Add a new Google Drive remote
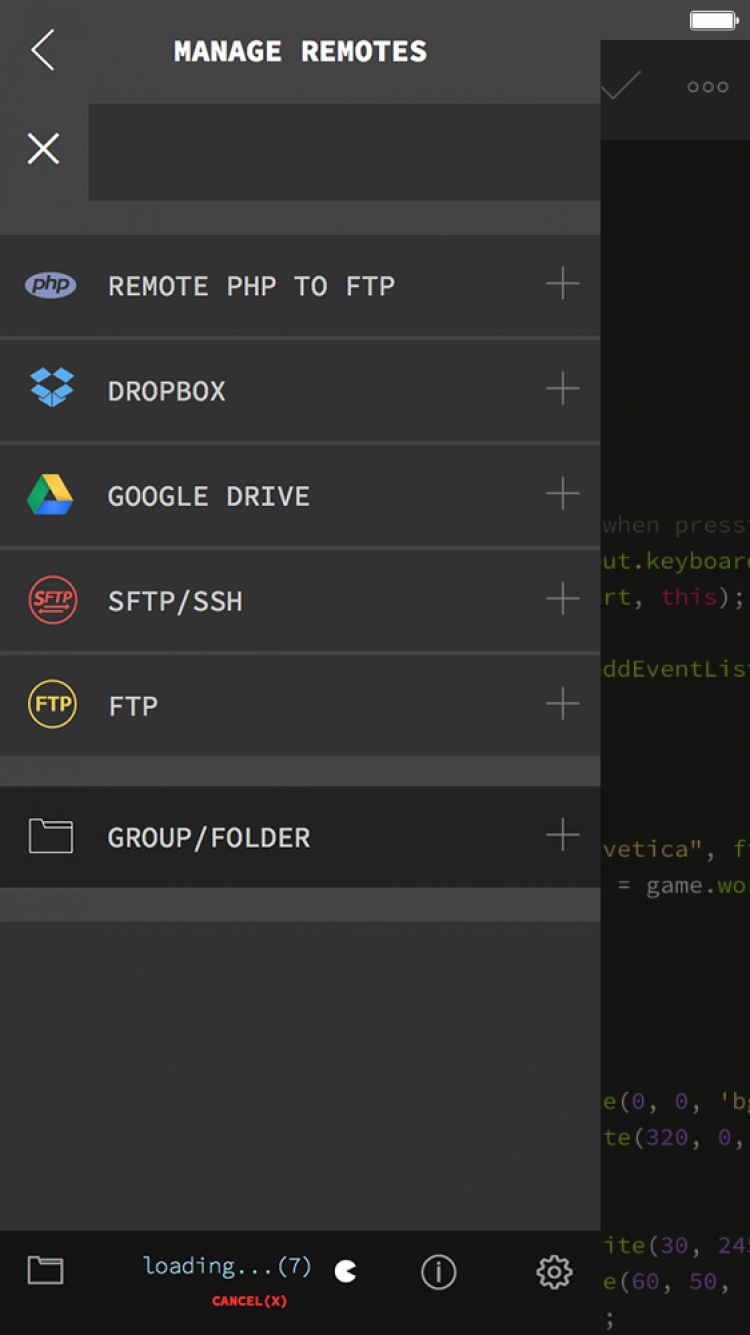 click(x=562, y=494)
